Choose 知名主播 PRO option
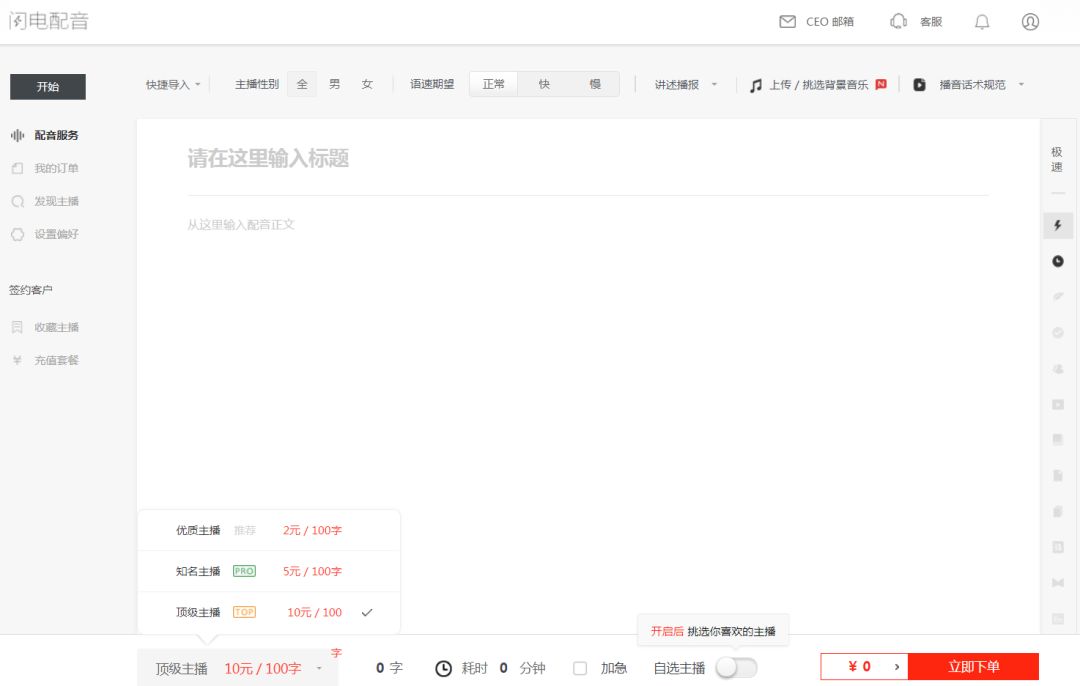This screenshot has width=1080, height=686. tap(269, 571)
